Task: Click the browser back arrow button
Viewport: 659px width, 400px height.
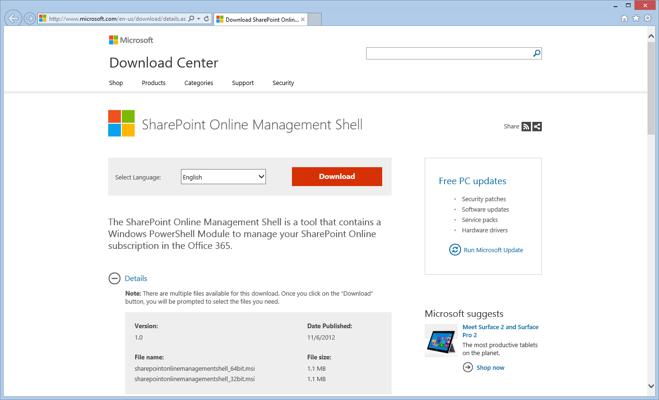Action: point(13,19)
